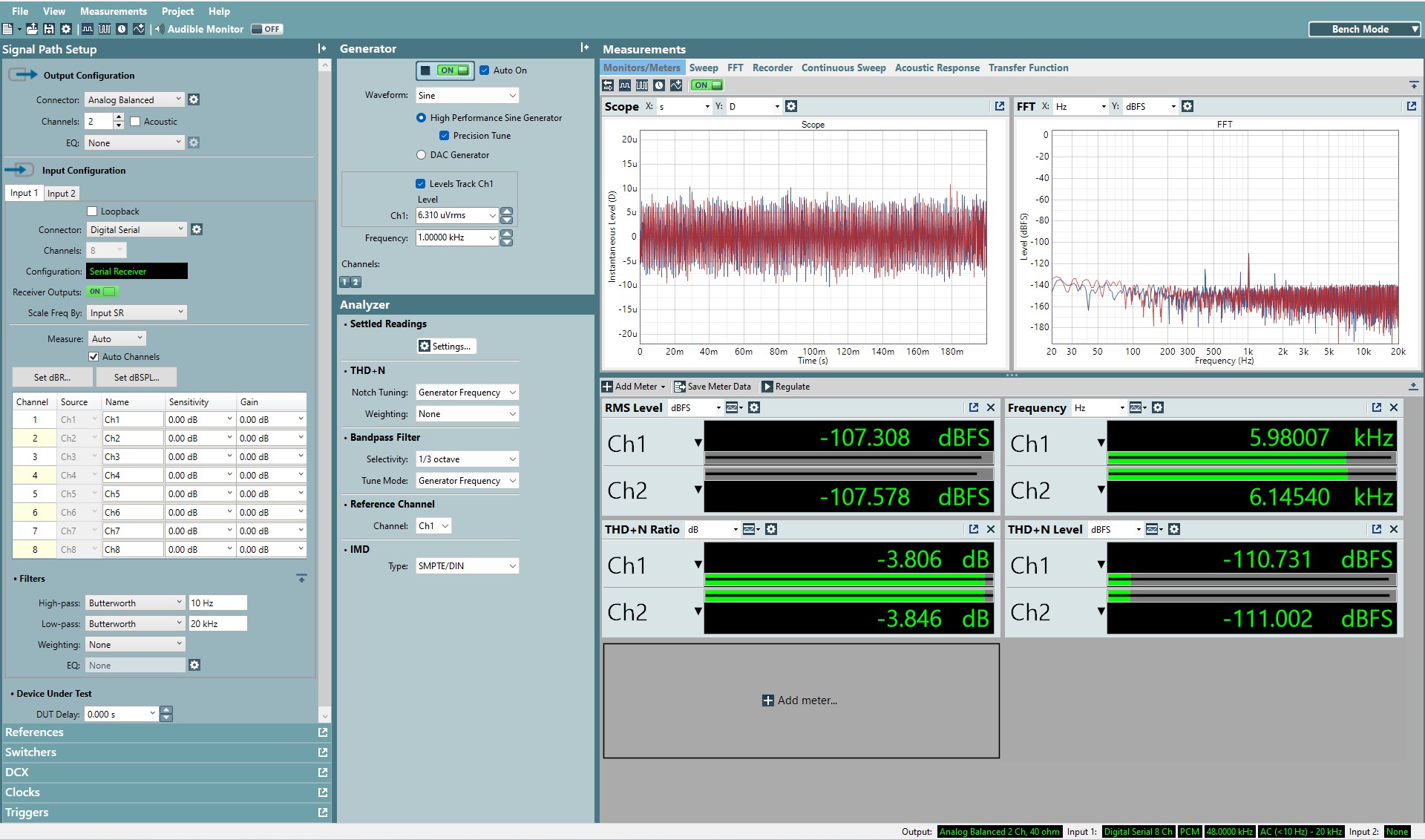
Task: Click the Add meter... placeholder
Action: [x=800, y=700]
